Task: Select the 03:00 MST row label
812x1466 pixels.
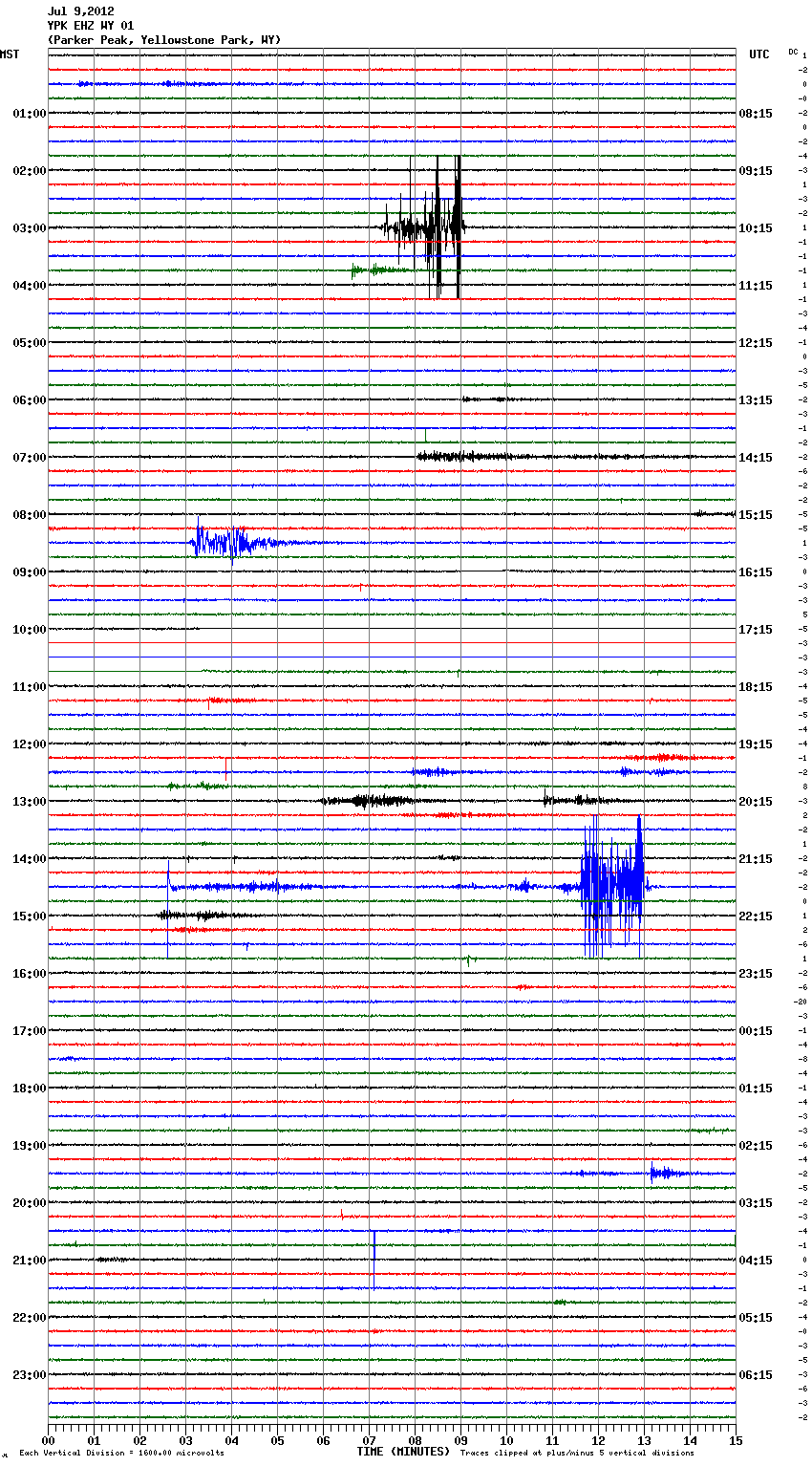Action: pyautogui.click(x=30, y=228)
